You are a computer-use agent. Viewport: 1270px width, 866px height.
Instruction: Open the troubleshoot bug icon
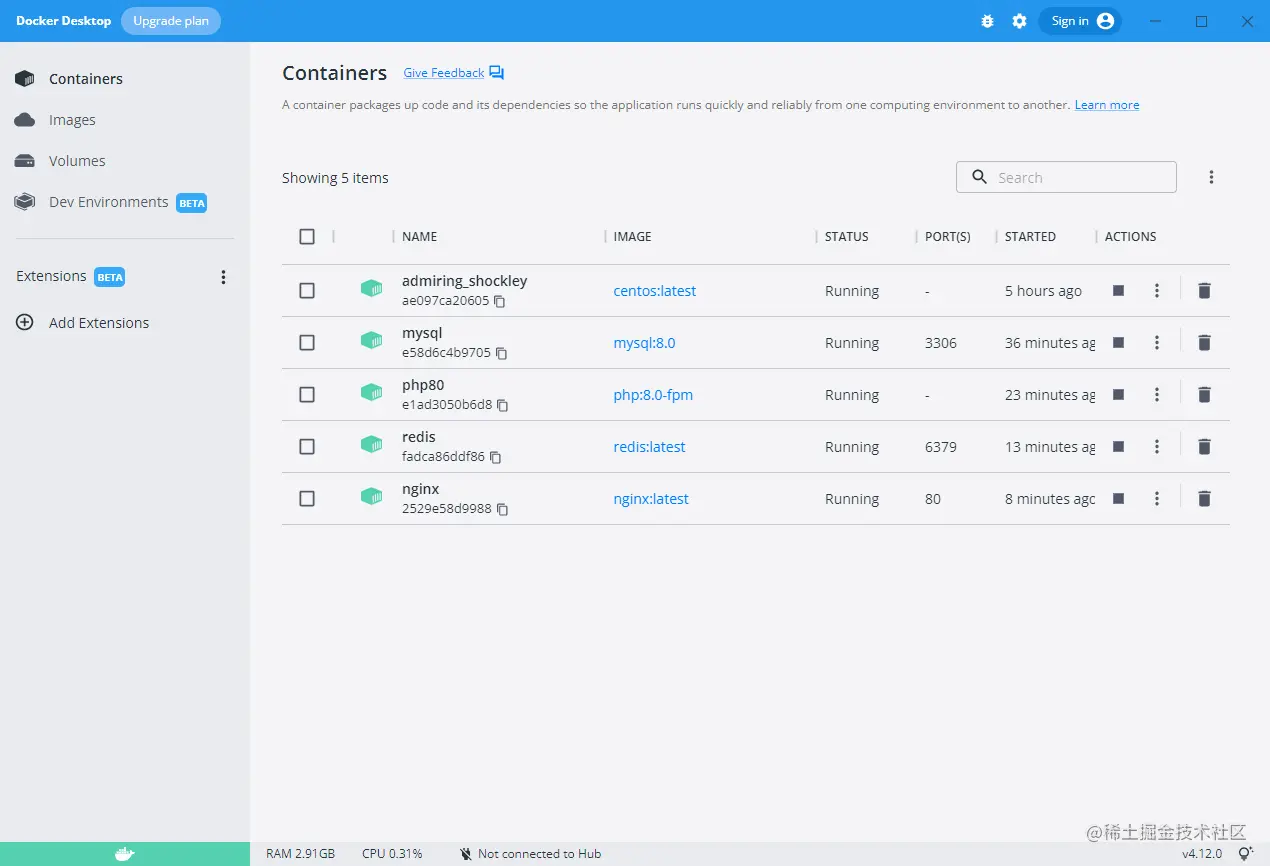click(988, 21)
